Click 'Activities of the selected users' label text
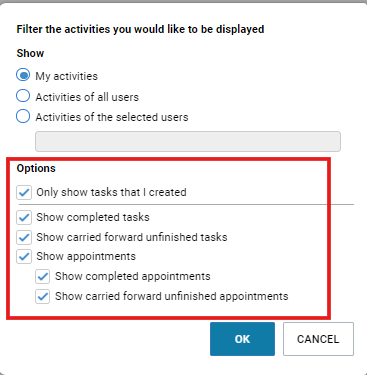The height and width of the screenshot is (375, 367). click(x=112, y=117)
